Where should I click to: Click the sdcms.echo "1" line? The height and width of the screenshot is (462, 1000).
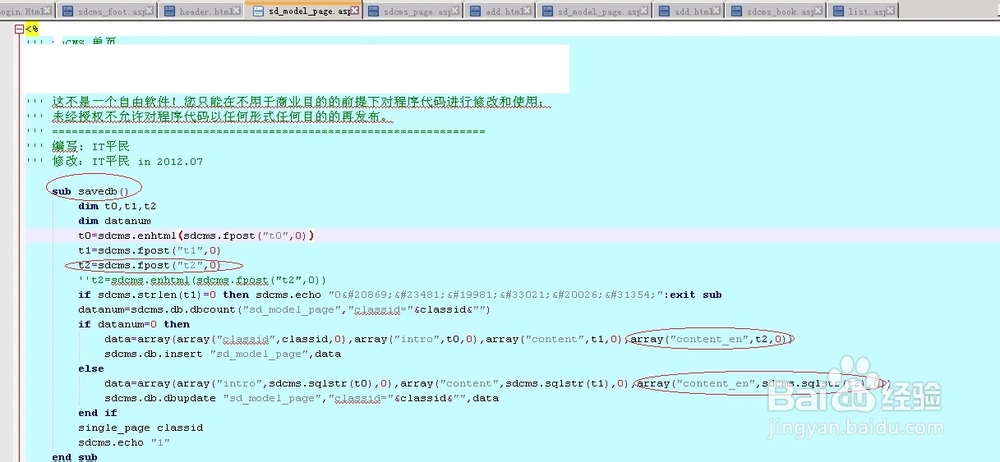pos(124,442)
